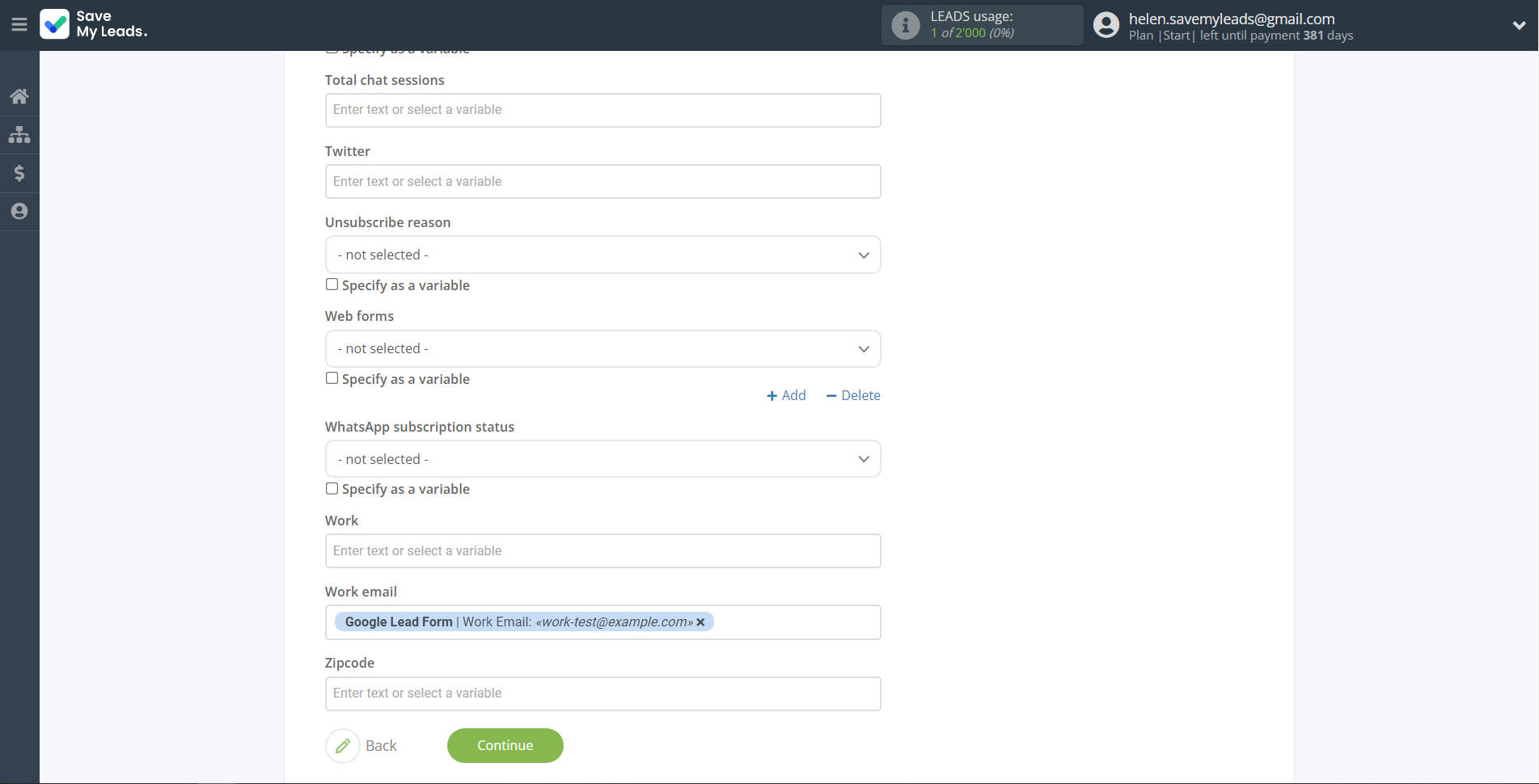Viewport: 1539px width, 784px height.
Task: Focus the Zipcode input field
Action: point(602,693)
